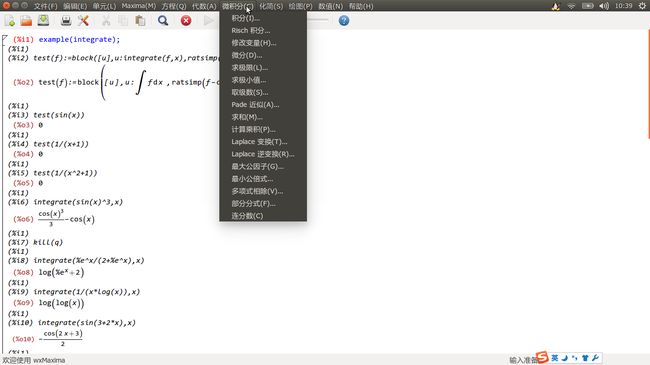The height and width of the screenshot is (365, 650).
Task: Choose Laplace 变换(T)... menu entry
Action: 263,142
